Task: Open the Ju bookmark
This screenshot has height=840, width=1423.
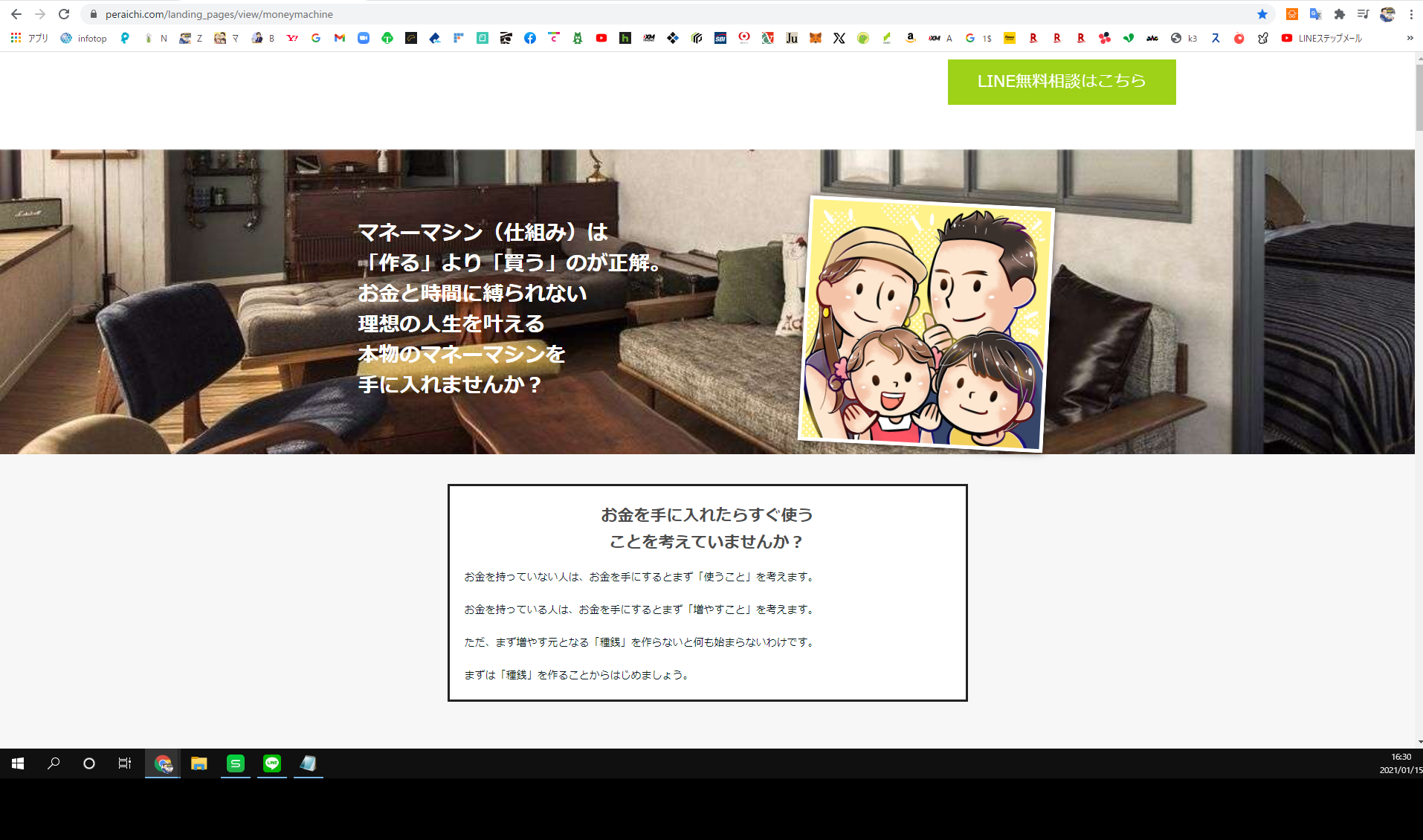Action: (792, 38)
